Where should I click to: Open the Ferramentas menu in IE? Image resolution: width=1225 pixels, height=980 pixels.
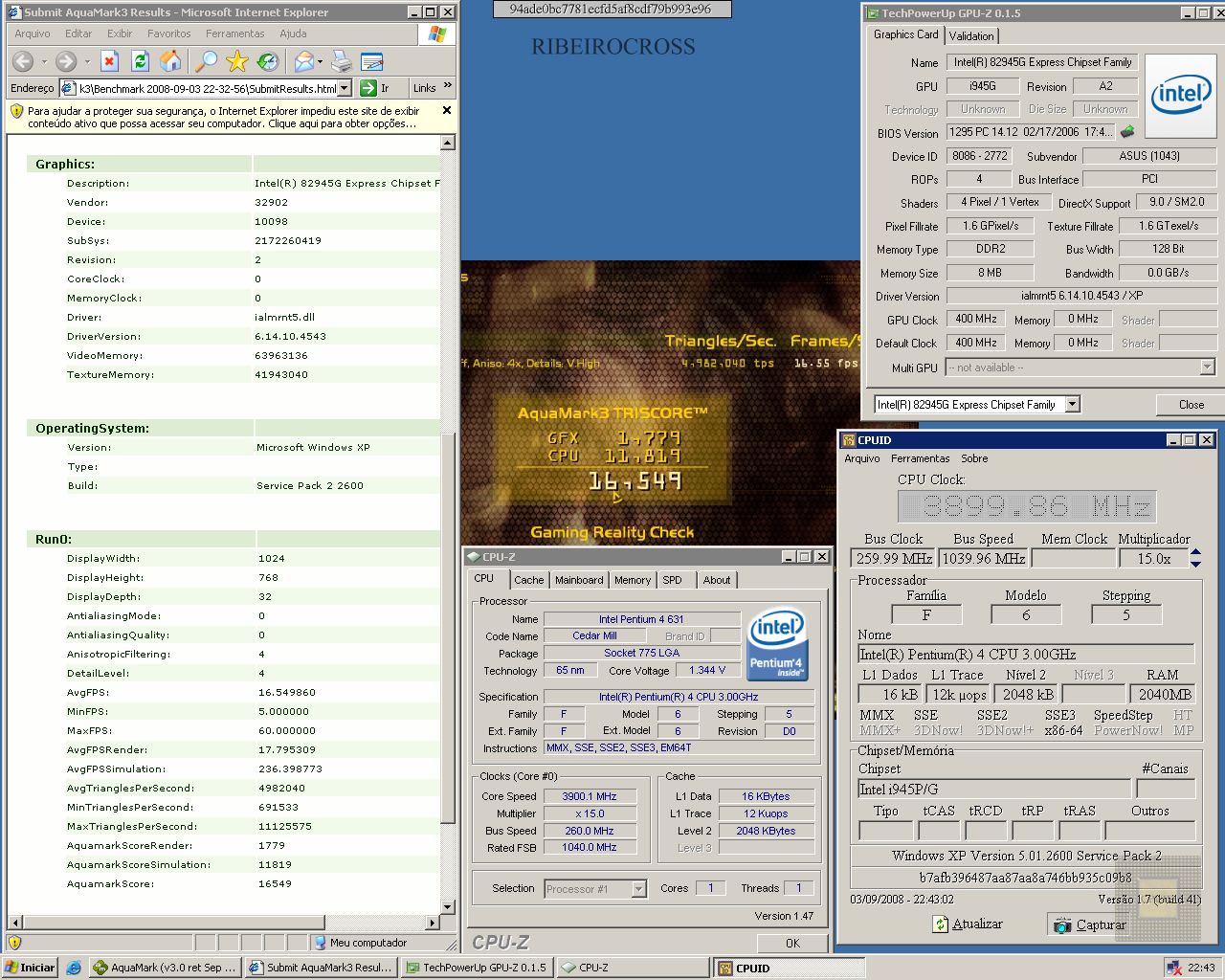pyautogui.click(x=234, y=33)
